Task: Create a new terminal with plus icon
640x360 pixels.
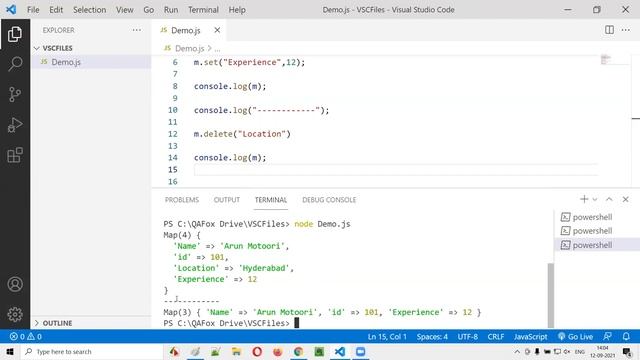Action: point(584,199)
